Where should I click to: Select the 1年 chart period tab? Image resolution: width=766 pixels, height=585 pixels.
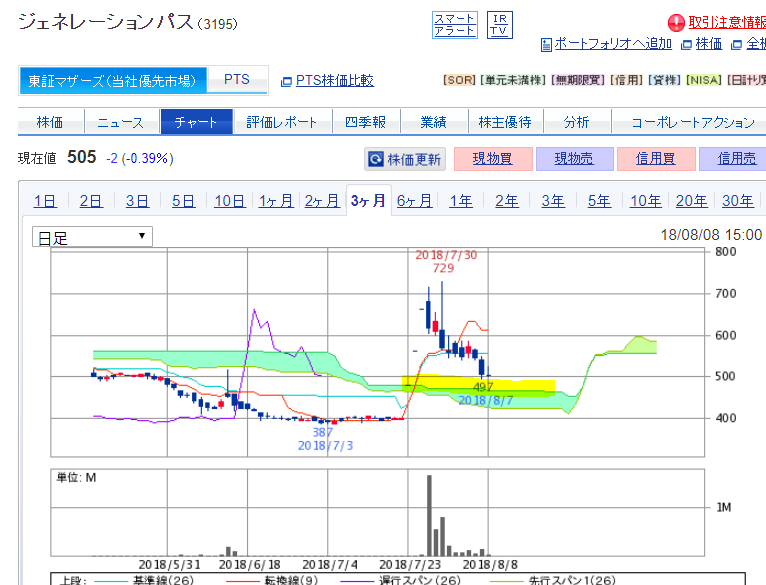coord(461,201)
